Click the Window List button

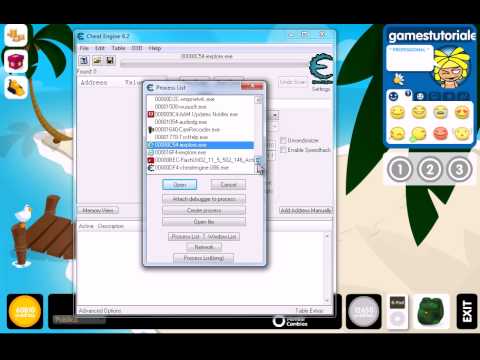point(222,236)
